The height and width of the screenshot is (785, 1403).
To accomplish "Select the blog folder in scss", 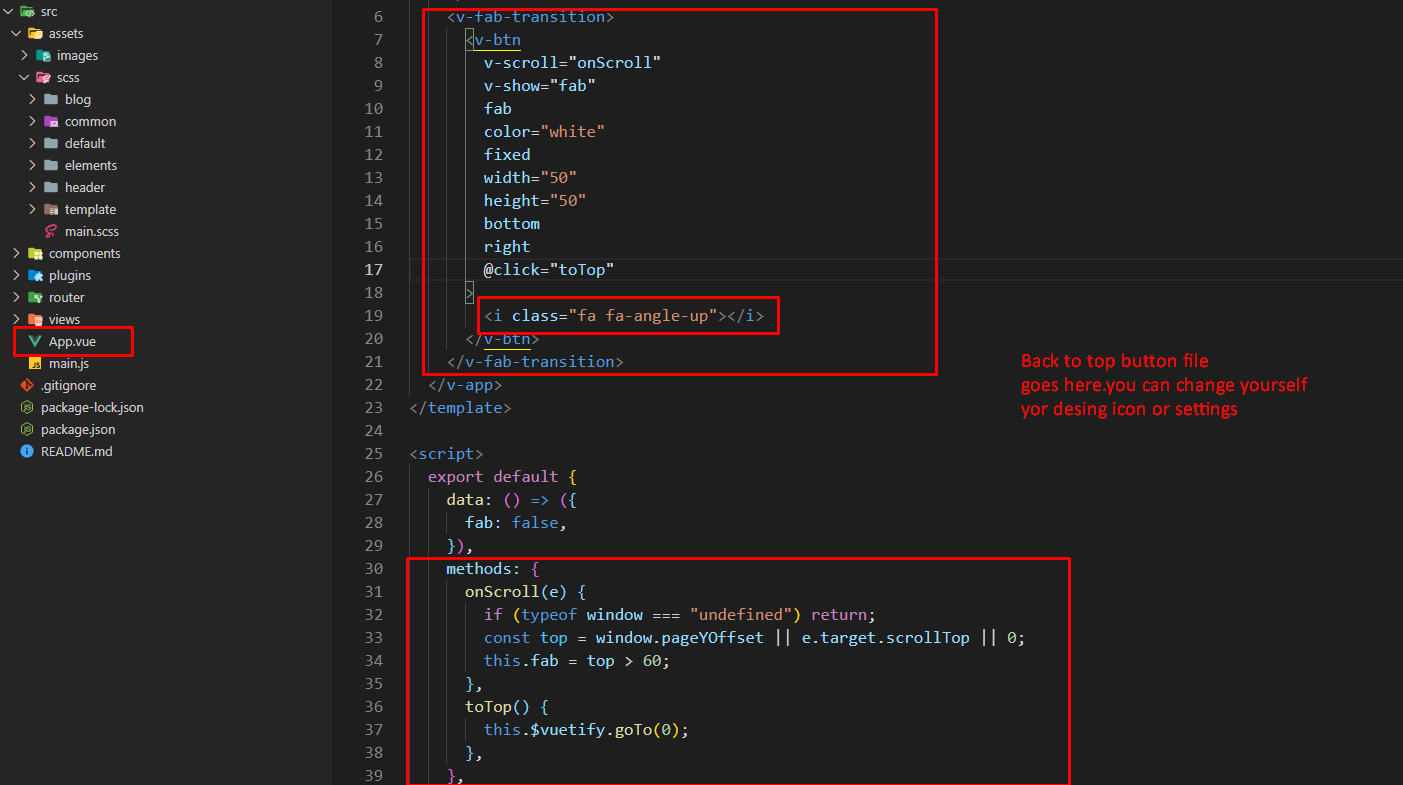I will click(77, 100).
